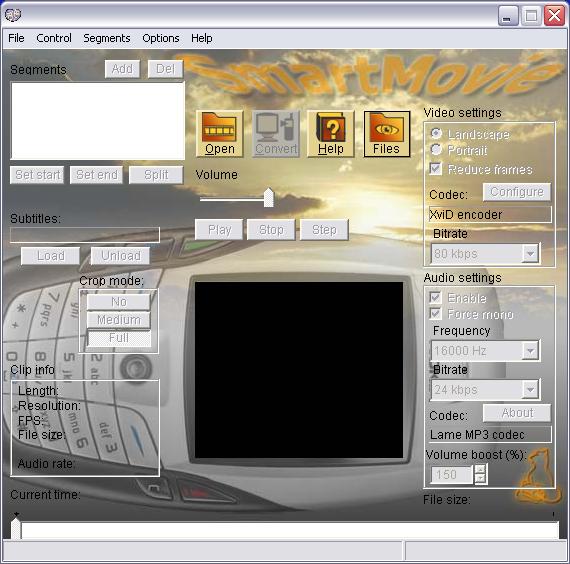The image size is (570, 564).
Task: Click the application icon in the title bar
Action: pyautogui.click(x=13, y=15)
